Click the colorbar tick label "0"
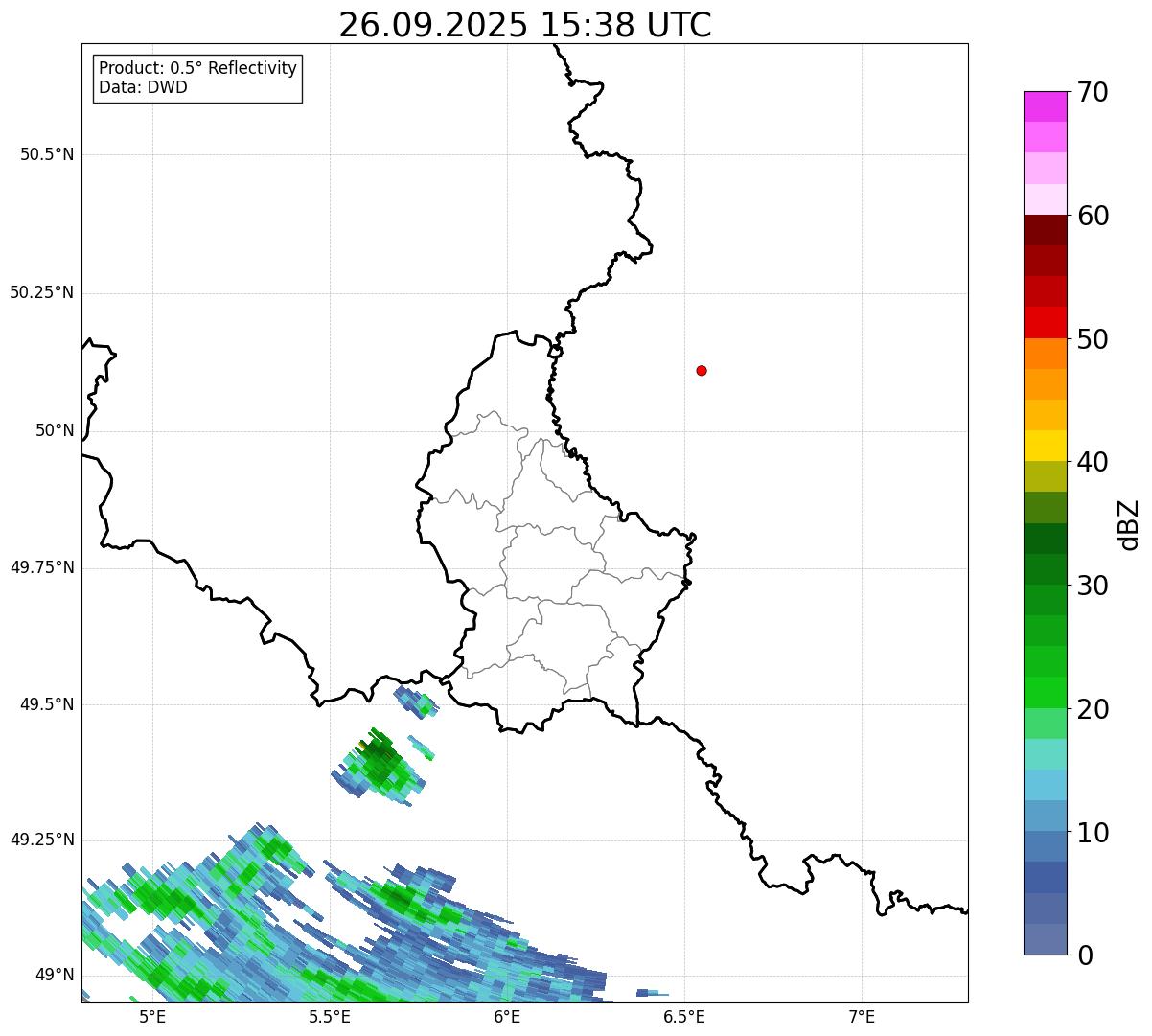Image resolution: width=1152 pixels, height=1036 pixels. coord(1085,955)
